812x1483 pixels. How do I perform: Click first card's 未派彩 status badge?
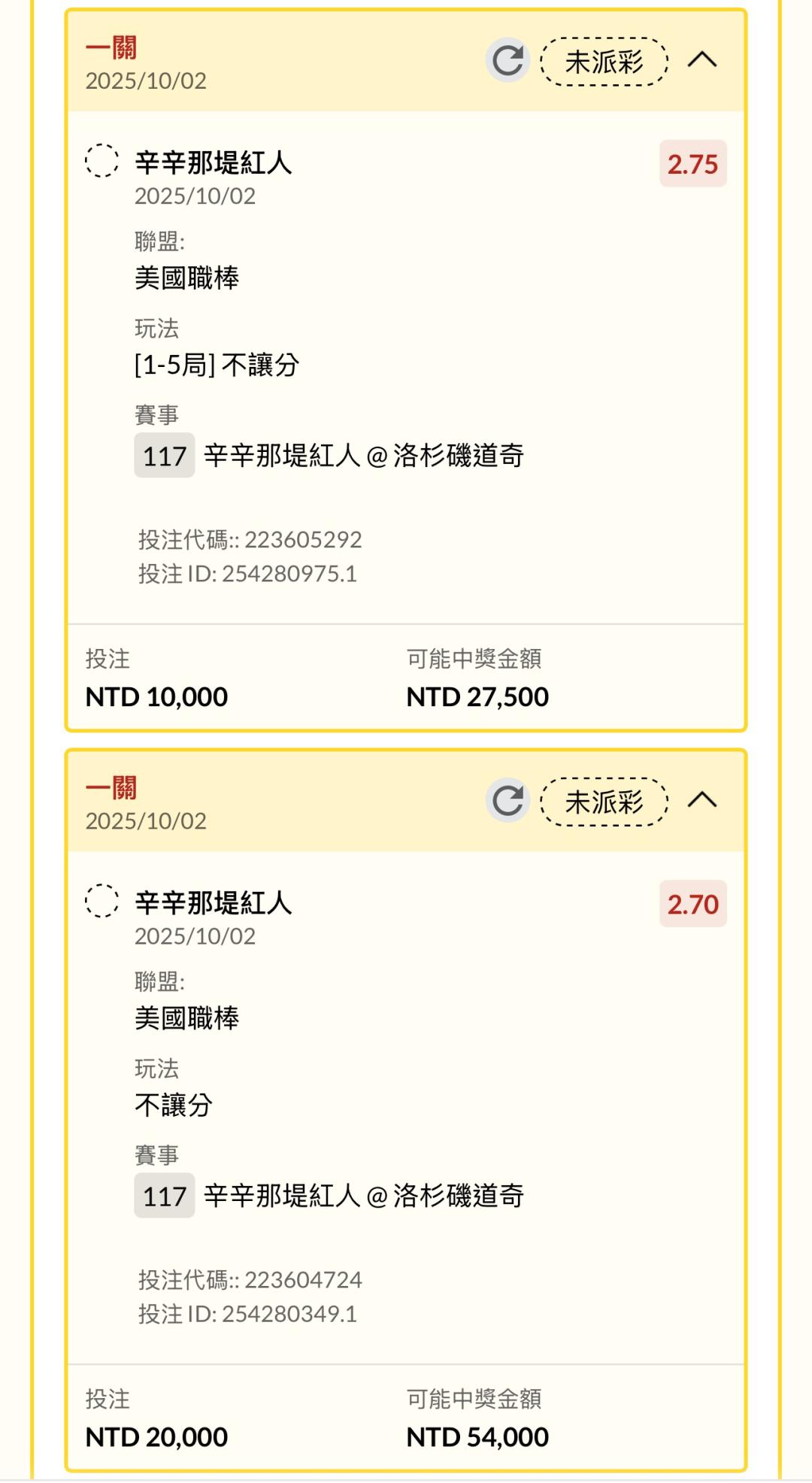(604, 62)
